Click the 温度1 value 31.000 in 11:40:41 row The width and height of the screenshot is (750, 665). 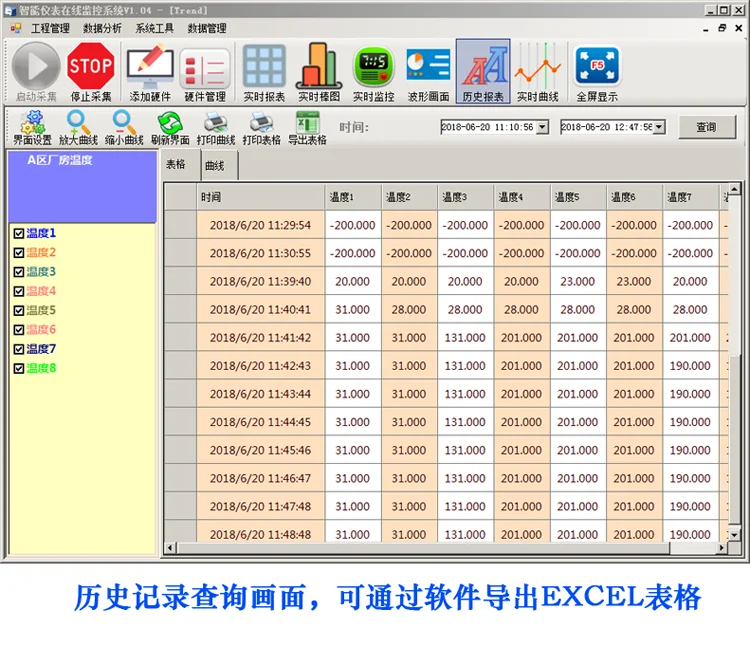coord(353,310)
